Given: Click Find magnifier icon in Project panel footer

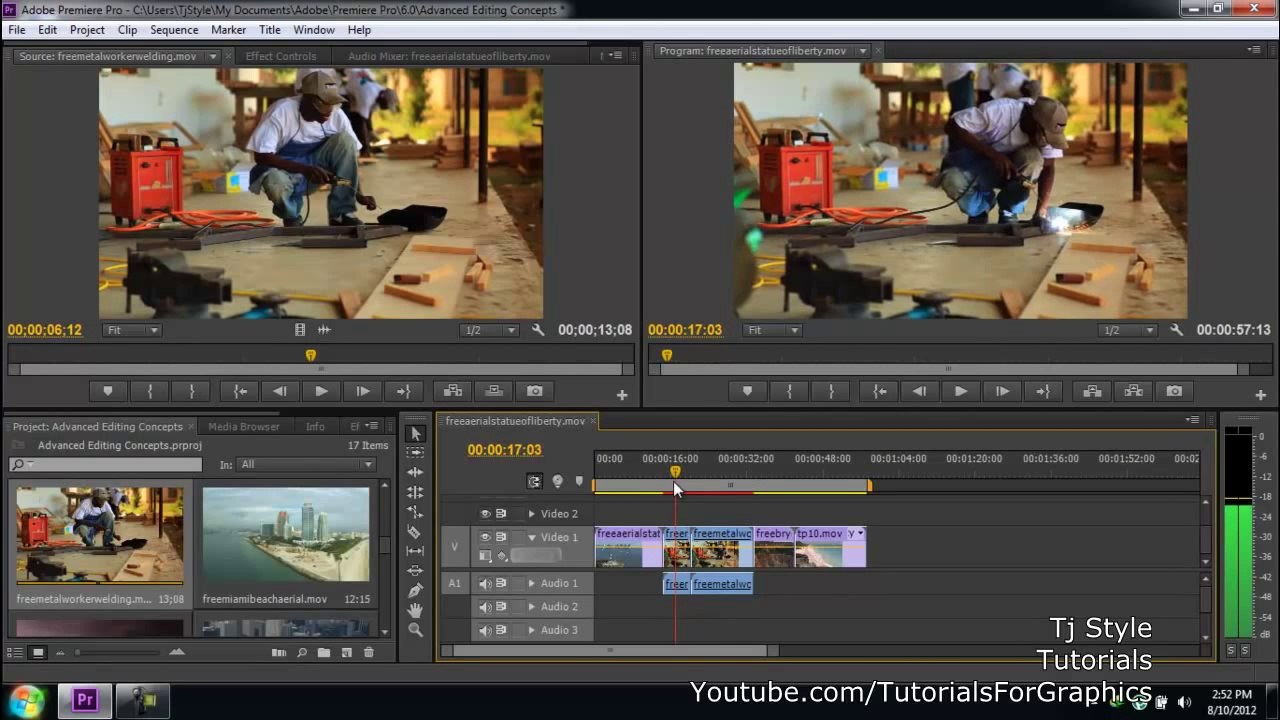Looking at the screenshot, I should pos(302,653).
